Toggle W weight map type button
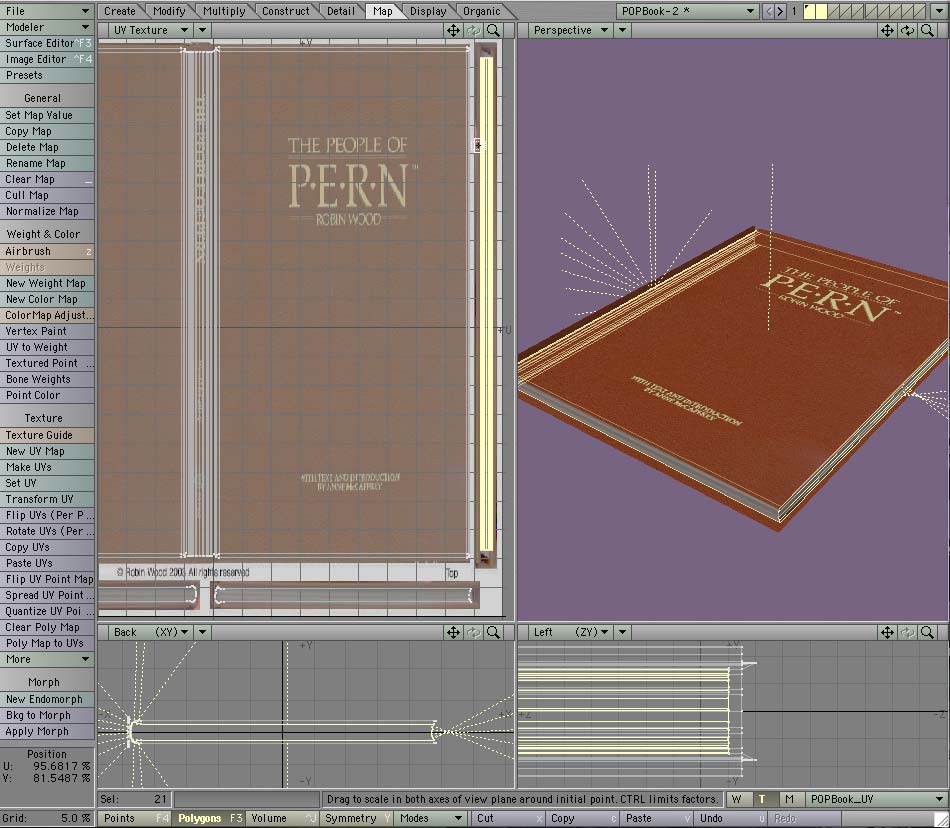This screenshot has width=950, height=828. (737, 799)
